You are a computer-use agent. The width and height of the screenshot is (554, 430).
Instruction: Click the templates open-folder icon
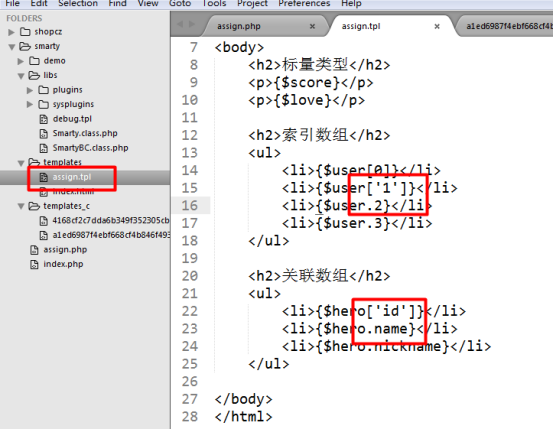tap(34, 162)
